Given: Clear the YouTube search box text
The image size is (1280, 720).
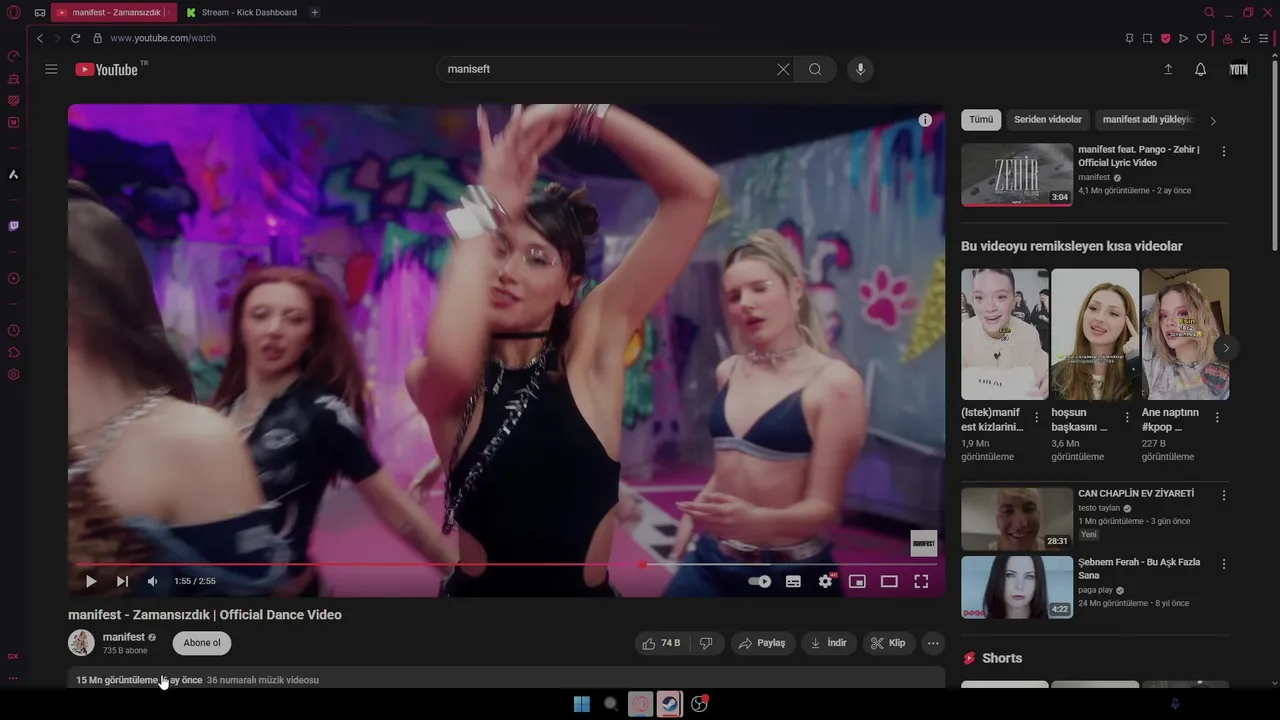Looking at the screenshot, I should pos(783,69).
